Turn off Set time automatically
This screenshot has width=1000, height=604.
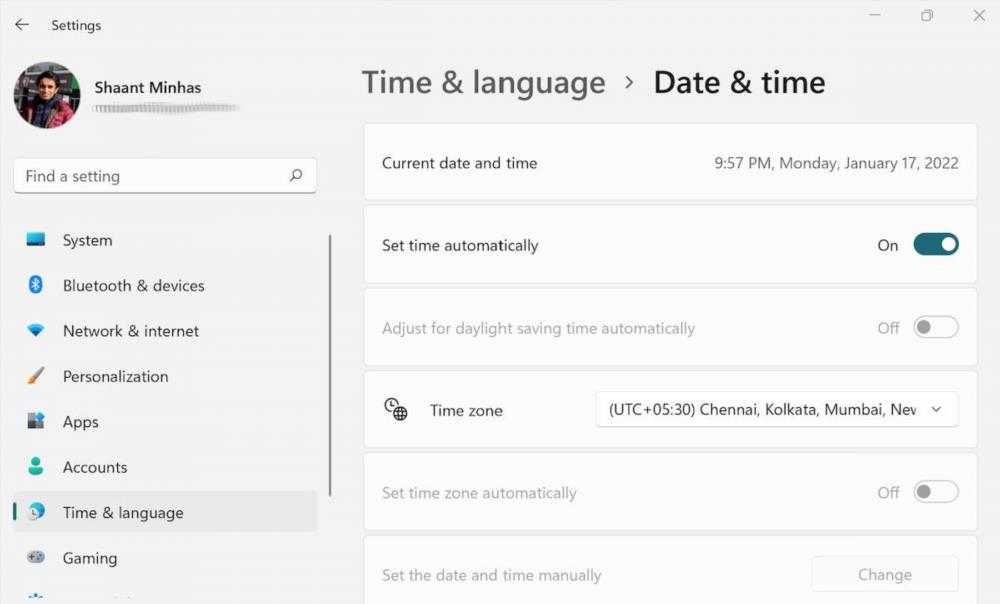936,245
